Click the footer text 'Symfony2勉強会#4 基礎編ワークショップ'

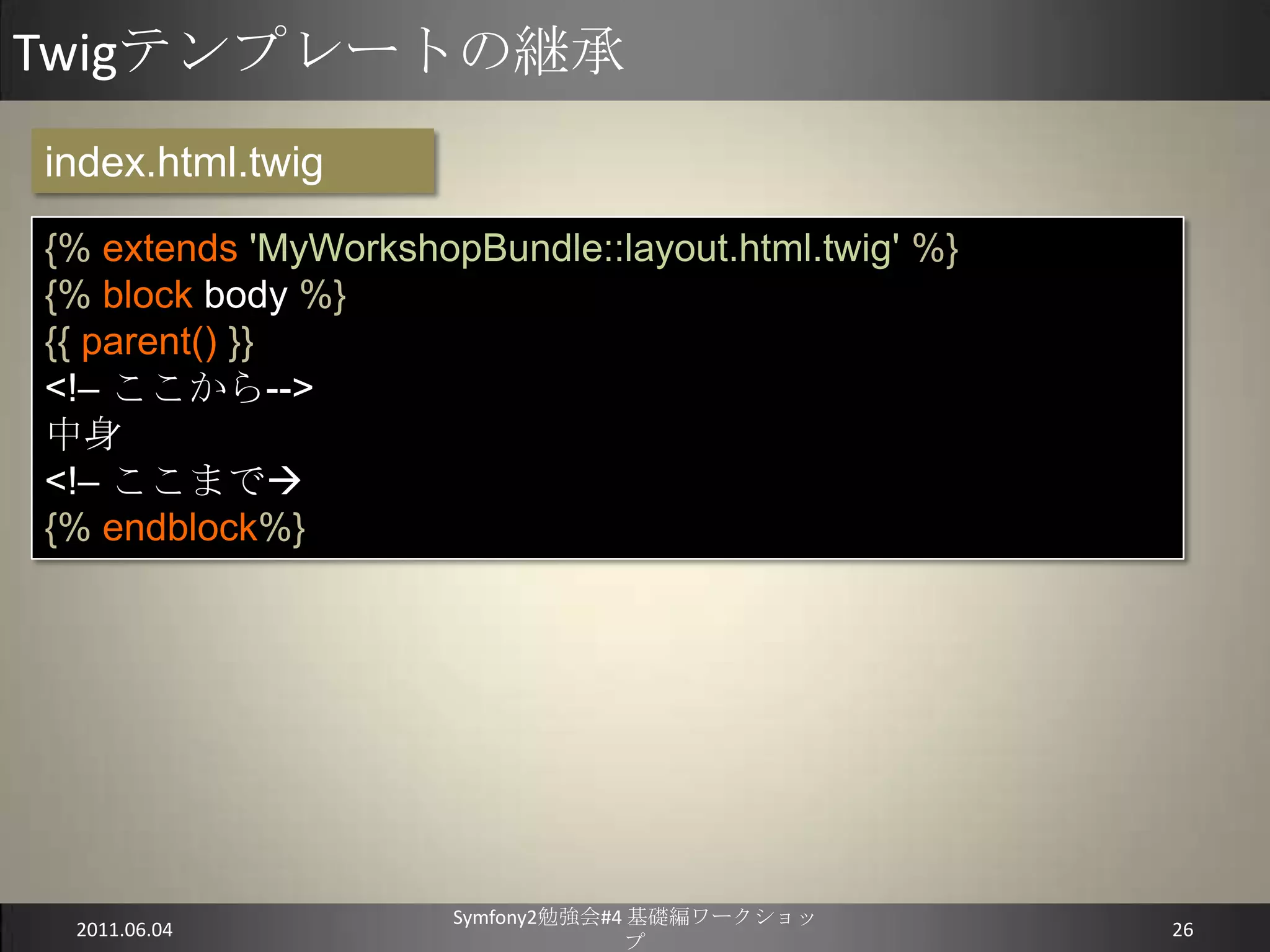point(634,928)
